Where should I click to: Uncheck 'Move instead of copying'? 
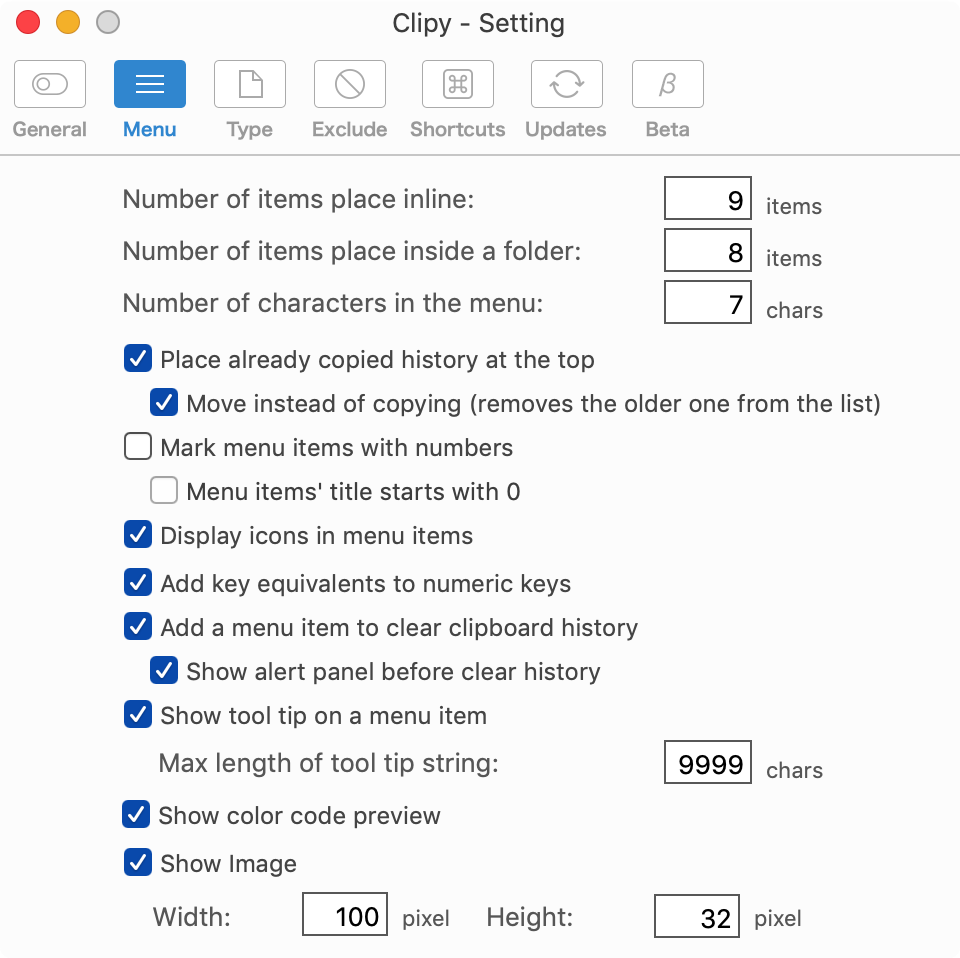point(163,403)
